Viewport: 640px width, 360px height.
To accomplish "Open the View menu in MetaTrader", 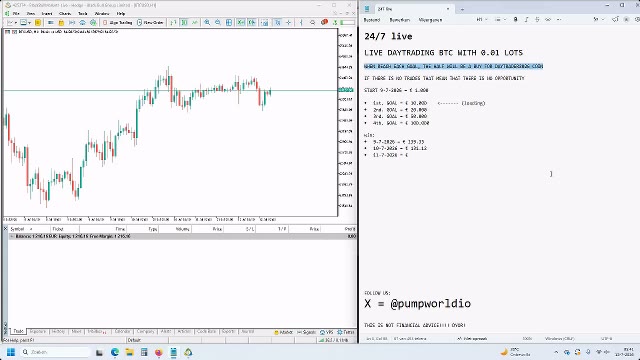I will [x=31, y=13].
